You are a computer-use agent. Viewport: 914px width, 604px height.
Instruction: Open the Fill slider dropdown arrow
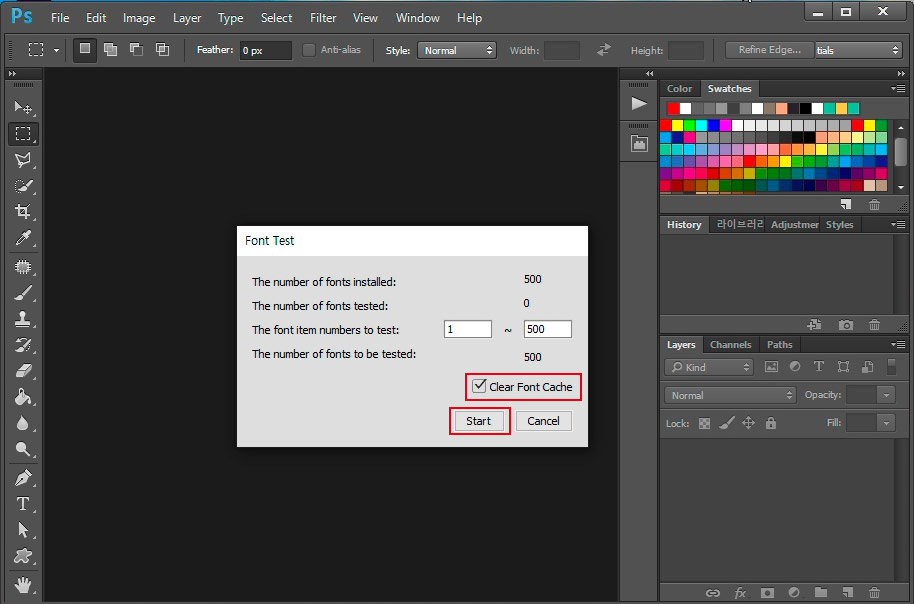tap(887, 423)
